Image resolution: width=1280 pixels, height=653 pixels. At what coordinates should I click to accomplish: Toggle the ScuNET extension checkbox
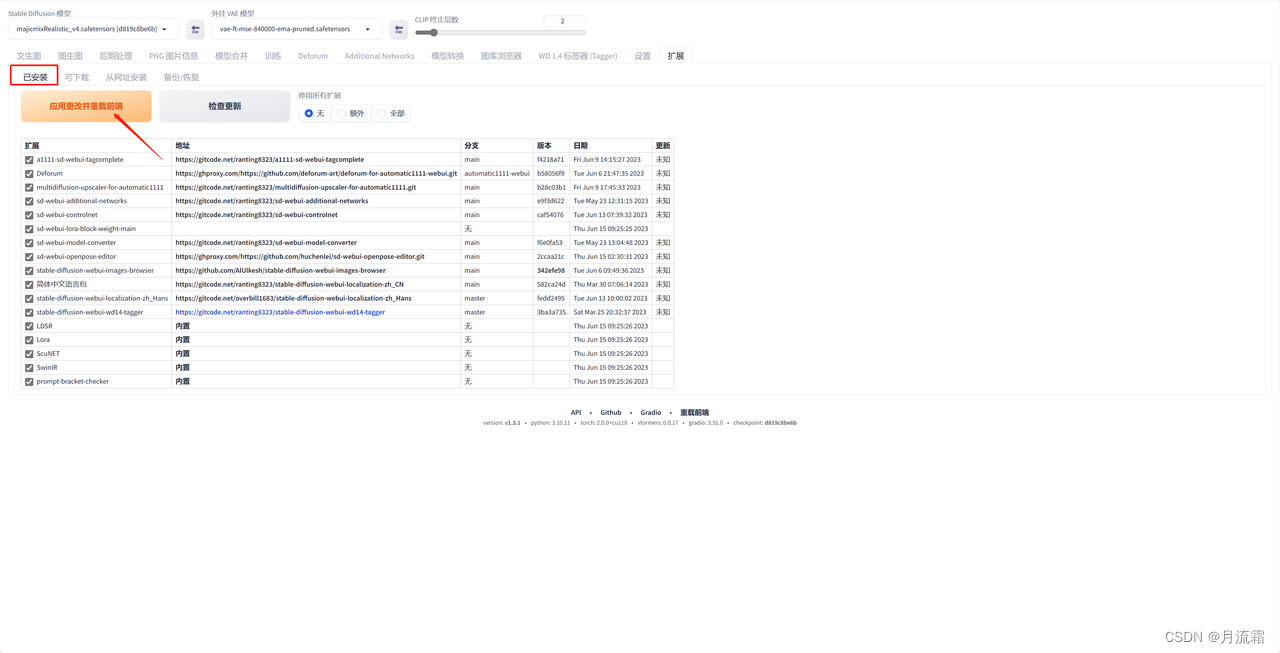(29, 354)
